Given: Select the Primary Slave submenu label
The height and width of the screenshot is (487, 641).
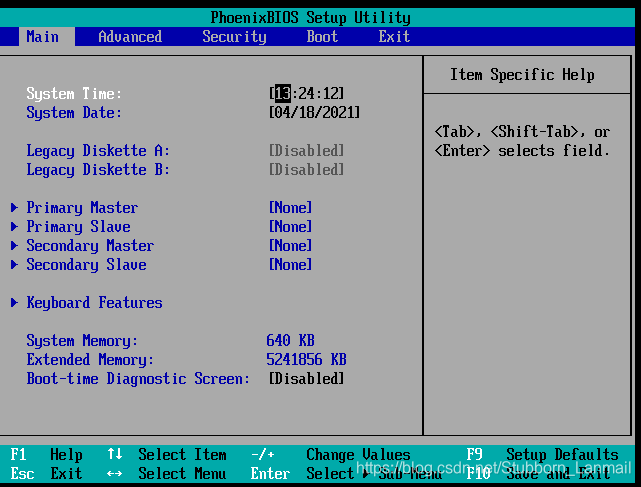Looking at the screenshot, I should (78, 227).
